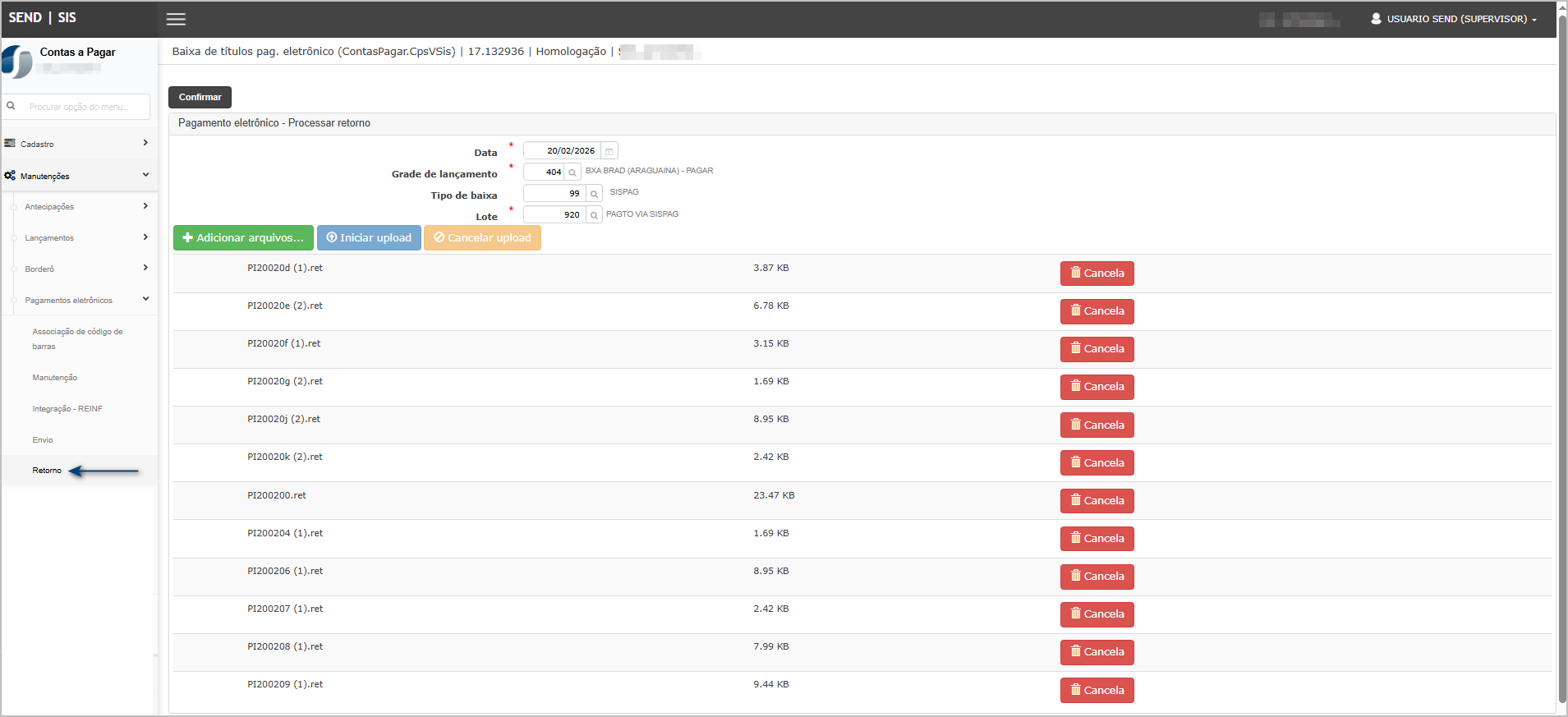The image size is (1568, 717).
Task: Expand the Cadastro menu section
Action: pyautogui.click(x=79, y=144)
